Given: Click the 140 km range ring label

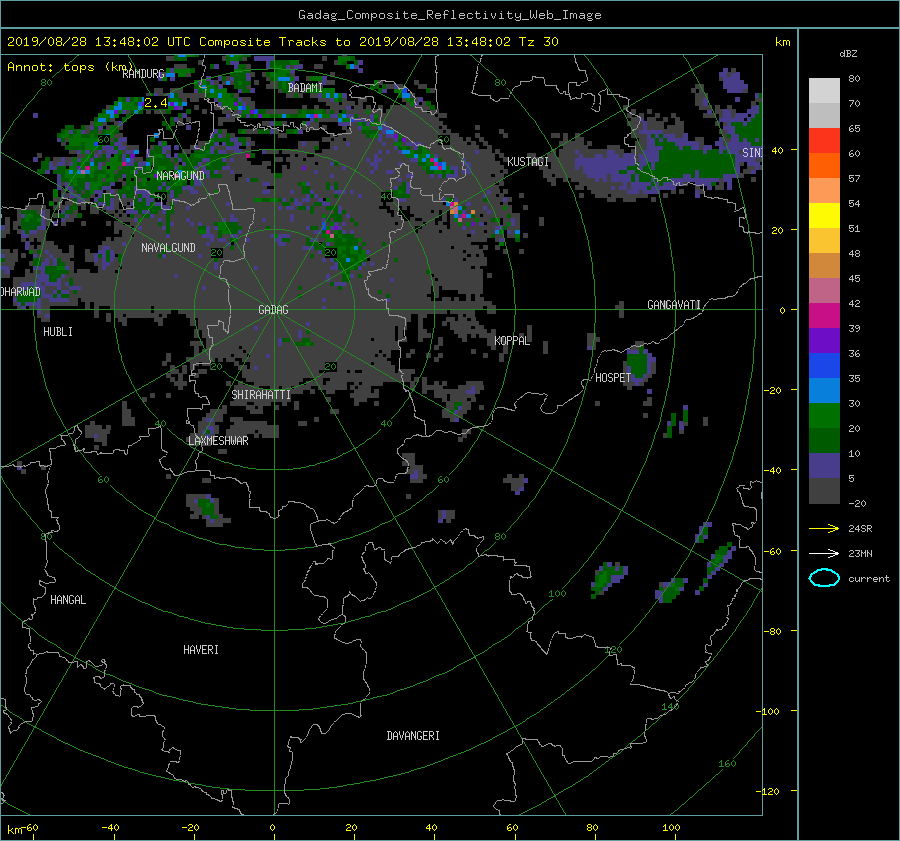Looking at the screenshot, I should [670, 707].
